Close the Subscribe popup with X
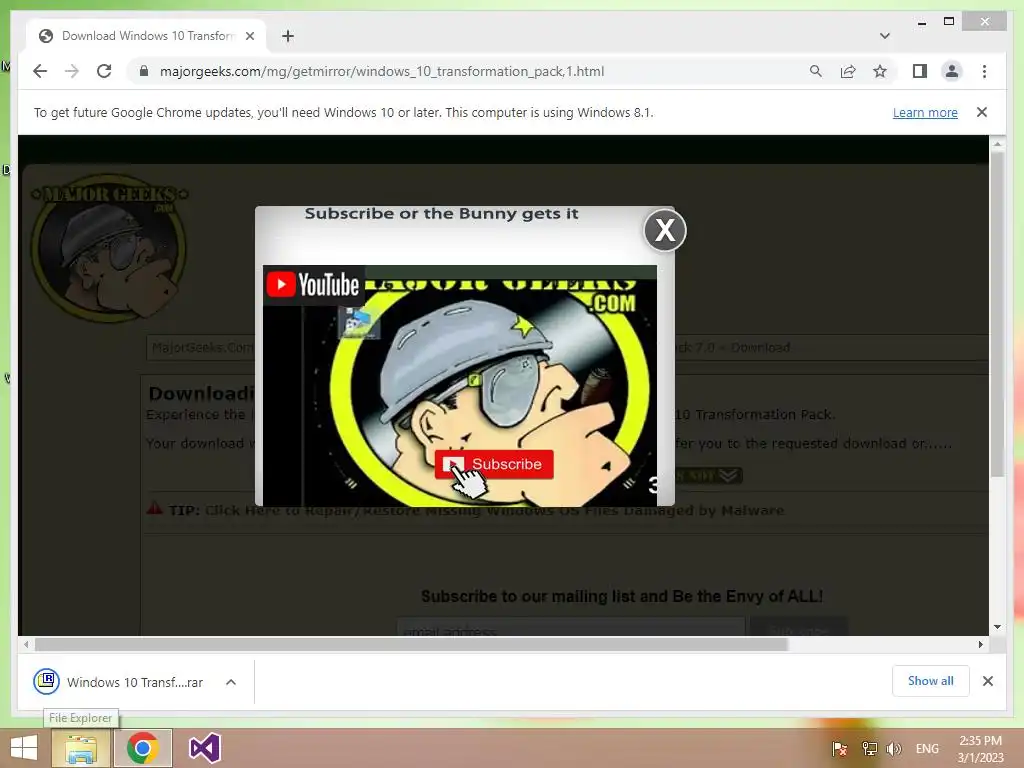 tap(665, 230)
